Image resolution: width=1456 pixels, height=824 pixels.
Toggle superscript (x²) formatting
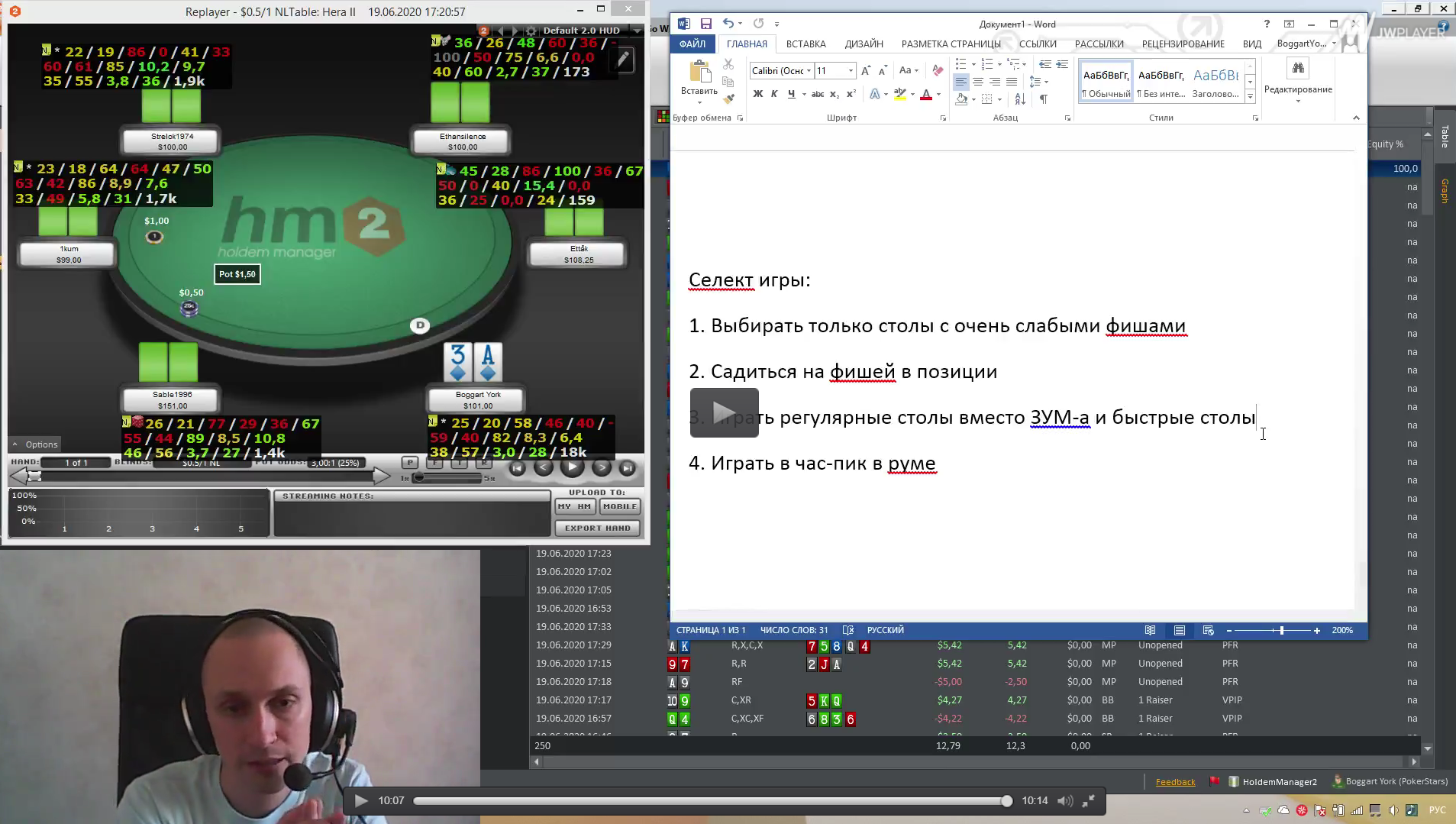851,94
